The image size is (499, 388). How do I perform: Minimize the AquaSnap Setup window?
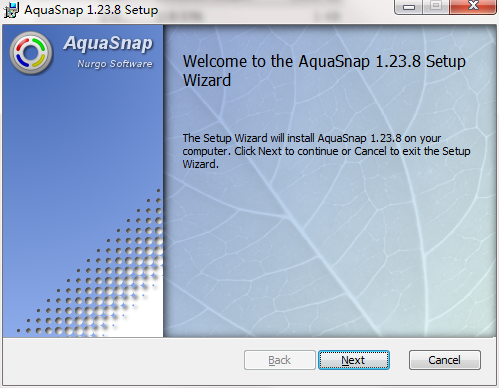[x=408, y=7]
